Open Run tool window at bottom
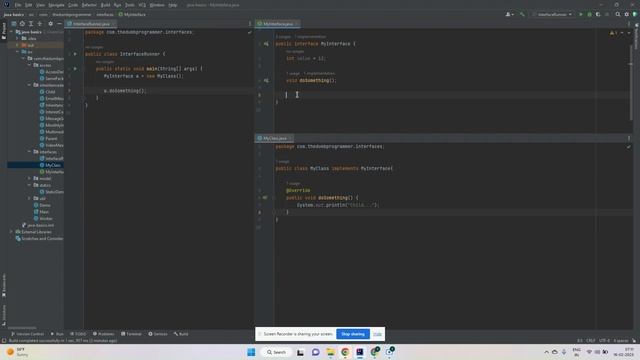640x360 pixels. click(57, 334)
